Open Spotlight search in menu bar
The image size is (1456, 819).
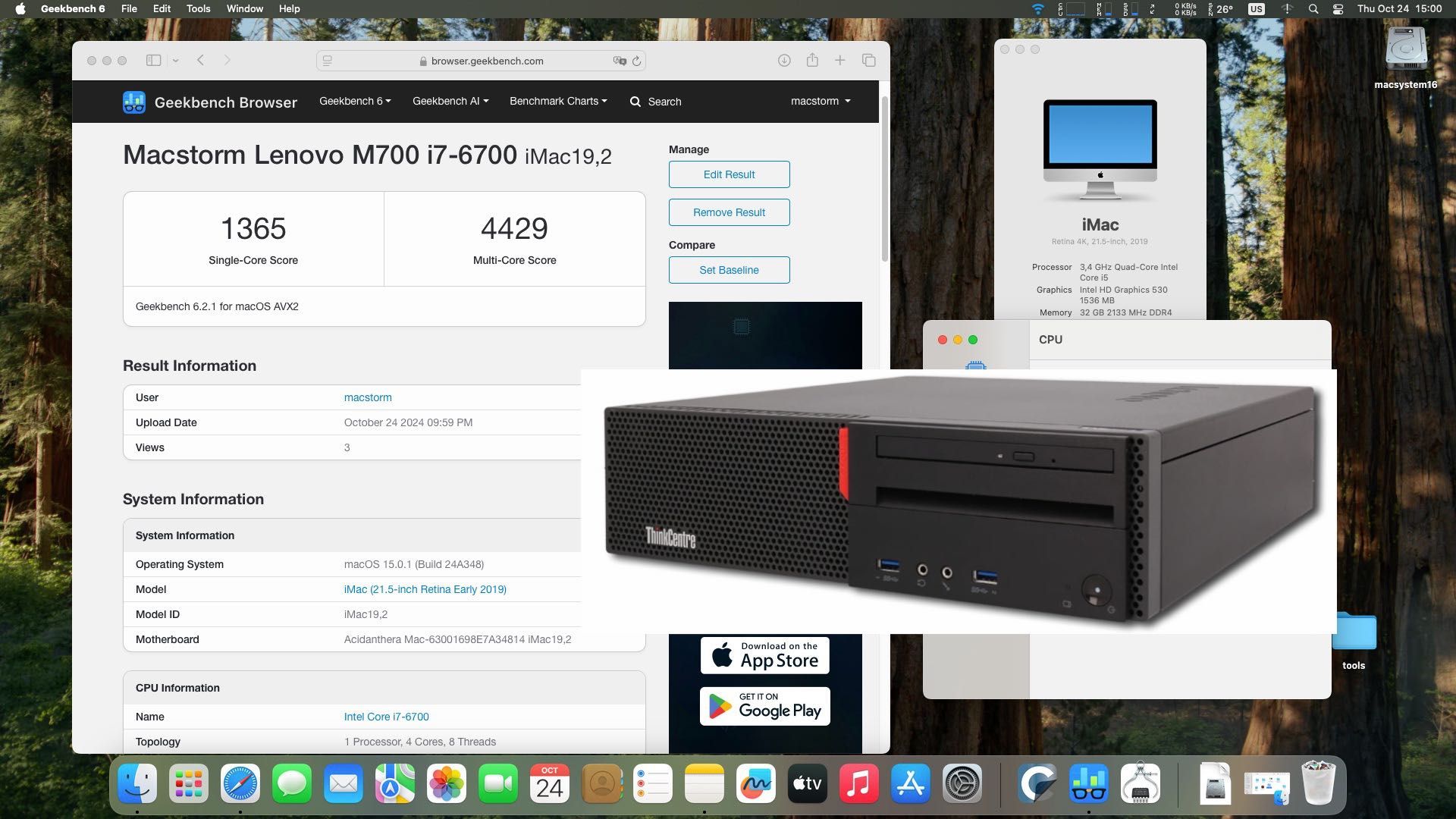click(x=1313, y=9)
